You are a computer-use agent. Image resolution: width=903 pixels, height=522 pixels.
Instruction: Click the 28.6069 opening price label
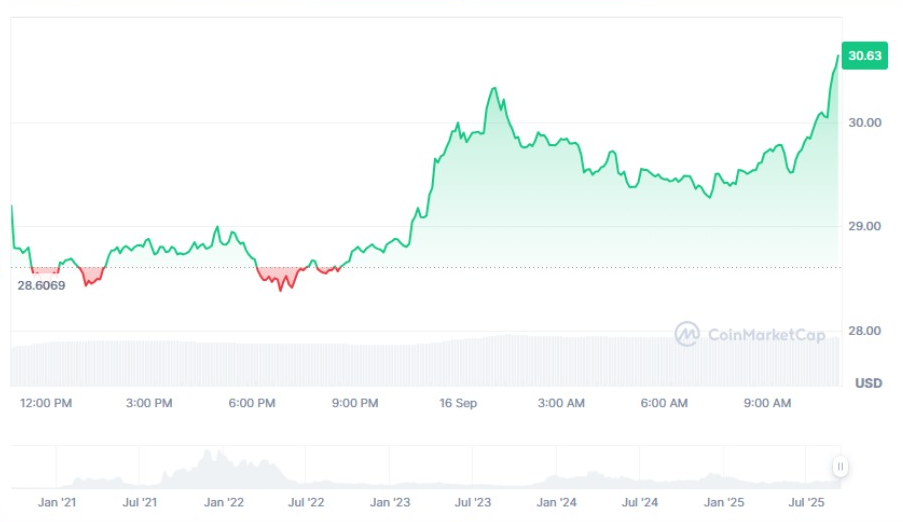[41, 285]
